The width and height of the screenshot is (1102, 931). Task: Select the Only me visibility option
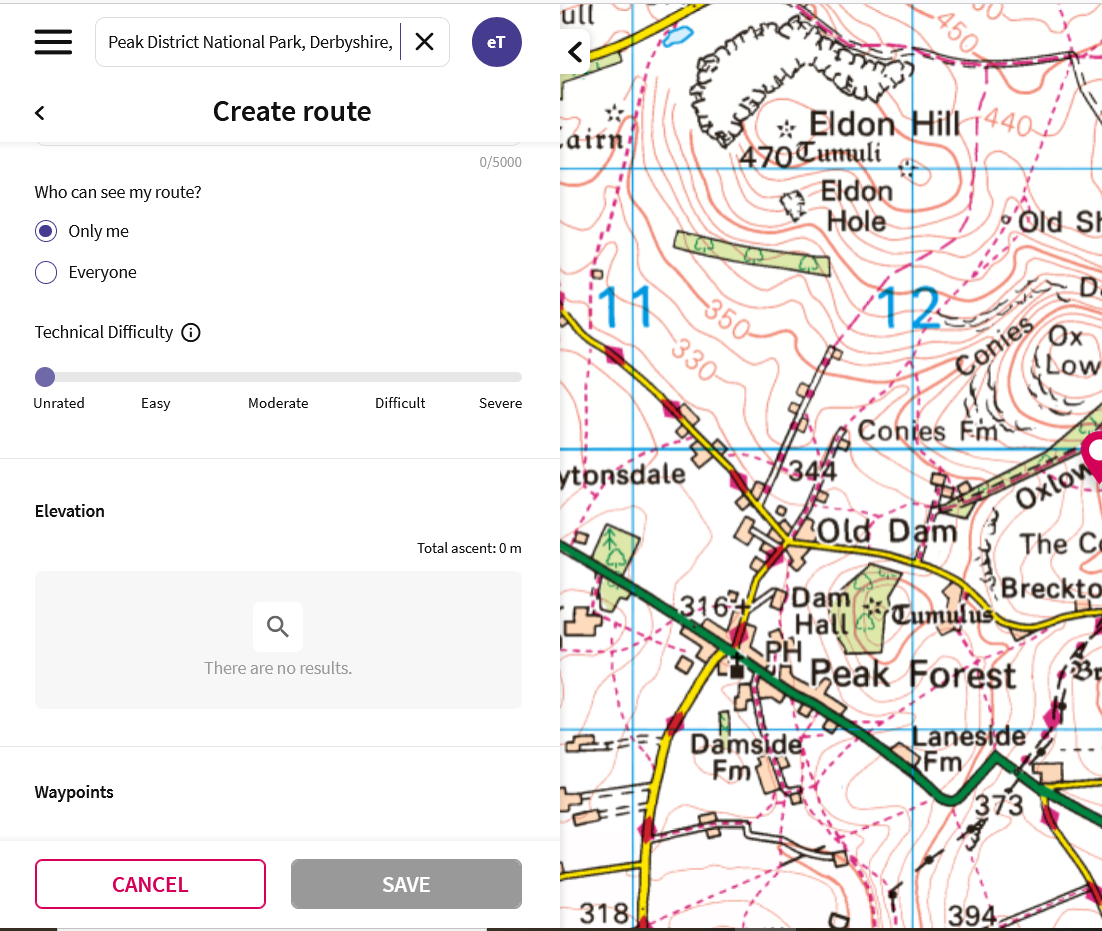coord(46,232)
